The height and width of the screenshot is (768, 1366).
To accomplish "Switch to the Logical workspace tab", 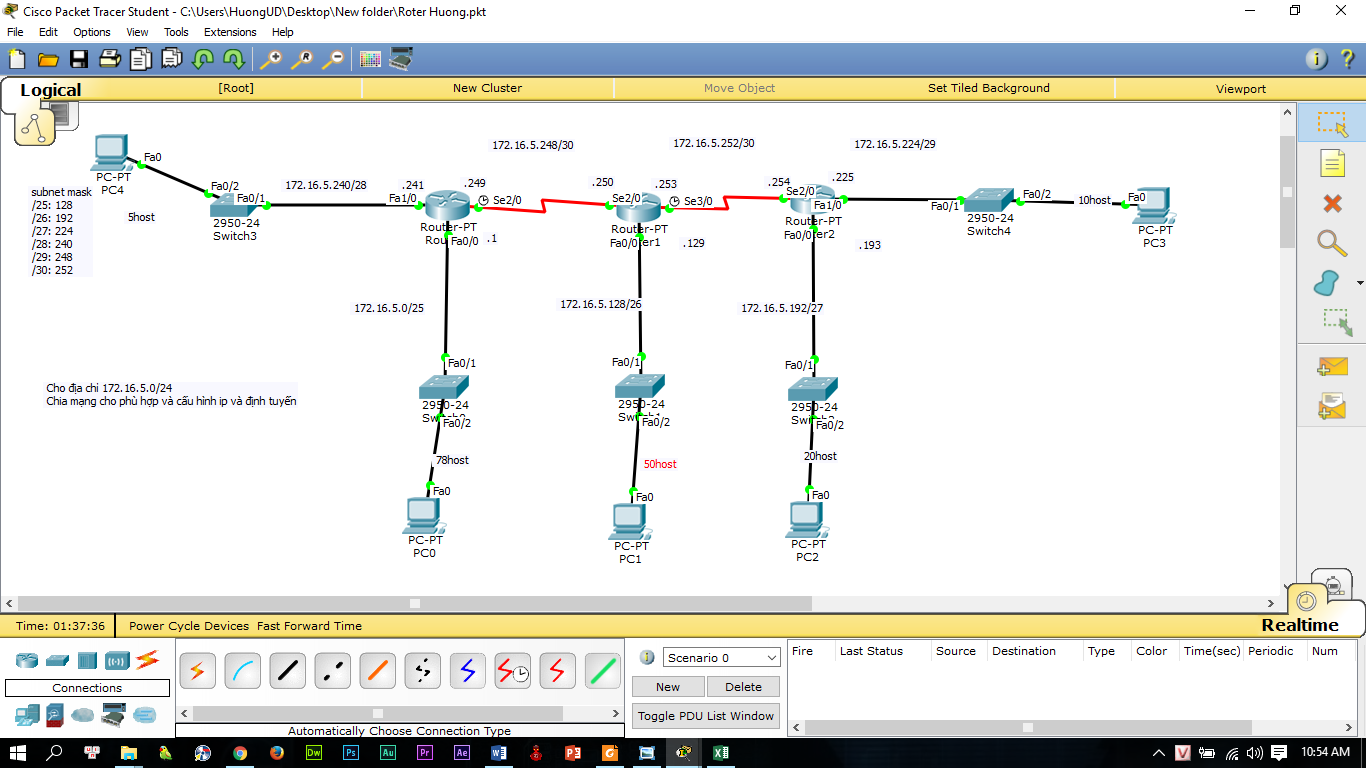I will [50, 90].
